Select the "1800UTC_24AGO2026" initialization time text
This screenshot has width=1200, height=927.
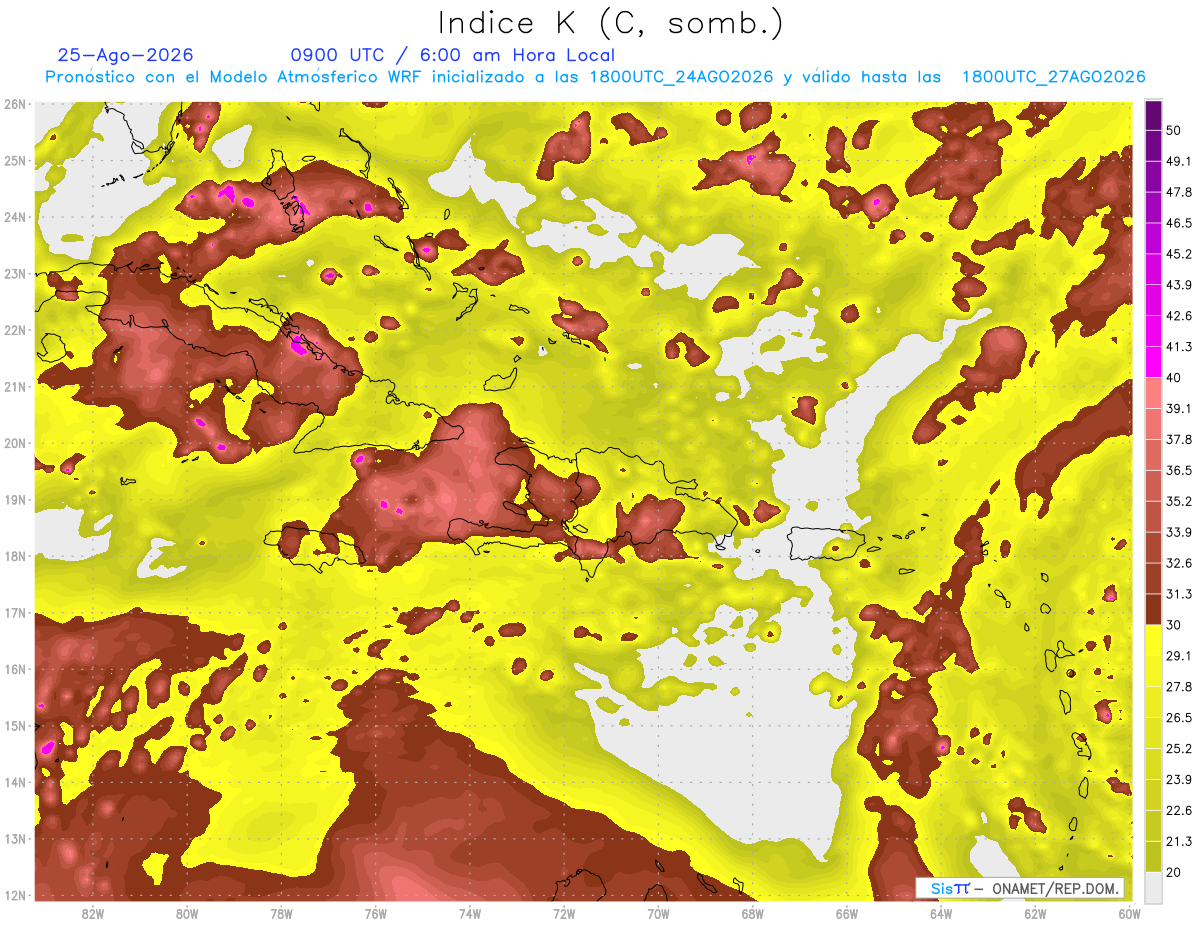(682, 77)
